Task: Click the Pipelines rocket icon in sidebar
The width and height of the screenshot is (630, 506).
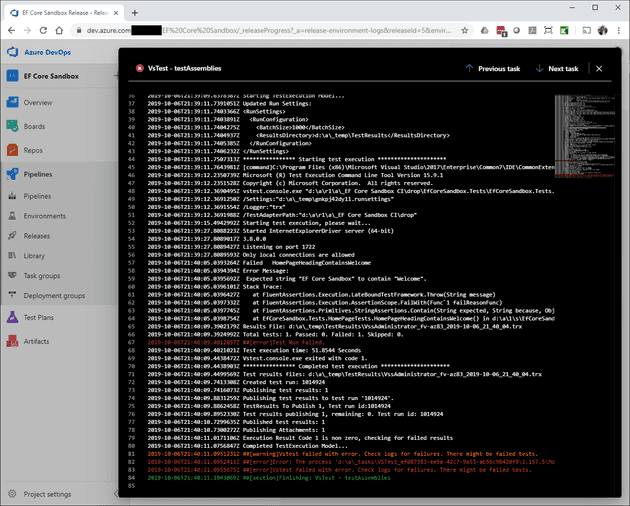Action: point(12,174)
